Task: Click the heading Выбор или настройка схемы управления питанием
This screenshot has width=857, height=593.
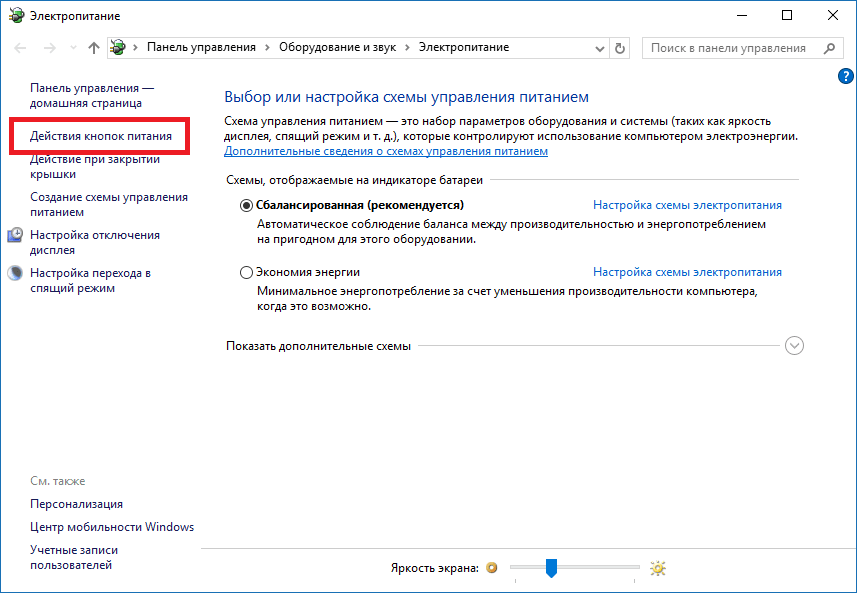Action: click(x=406, y=97)
